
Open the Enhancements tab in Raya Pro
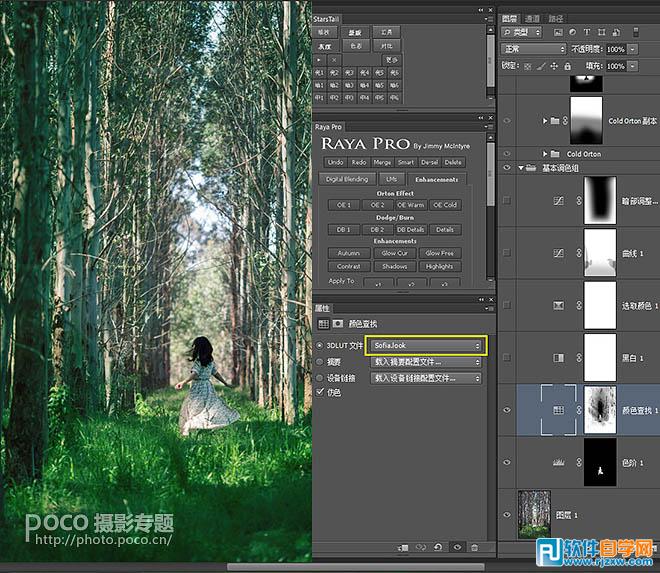(x=436, y=179)
